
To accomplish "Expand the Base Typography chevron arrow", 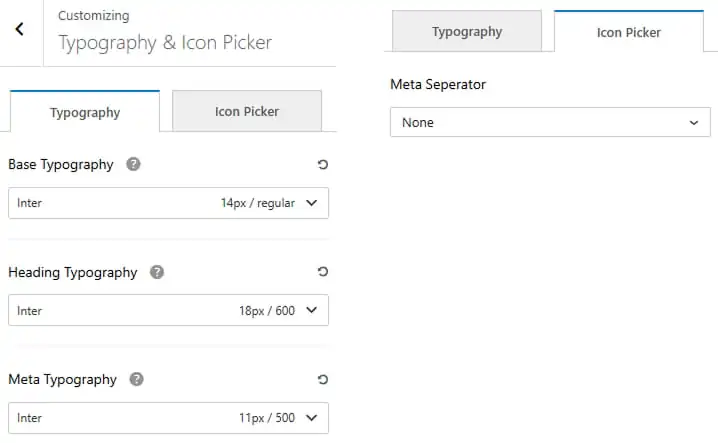I will point(312,202).
